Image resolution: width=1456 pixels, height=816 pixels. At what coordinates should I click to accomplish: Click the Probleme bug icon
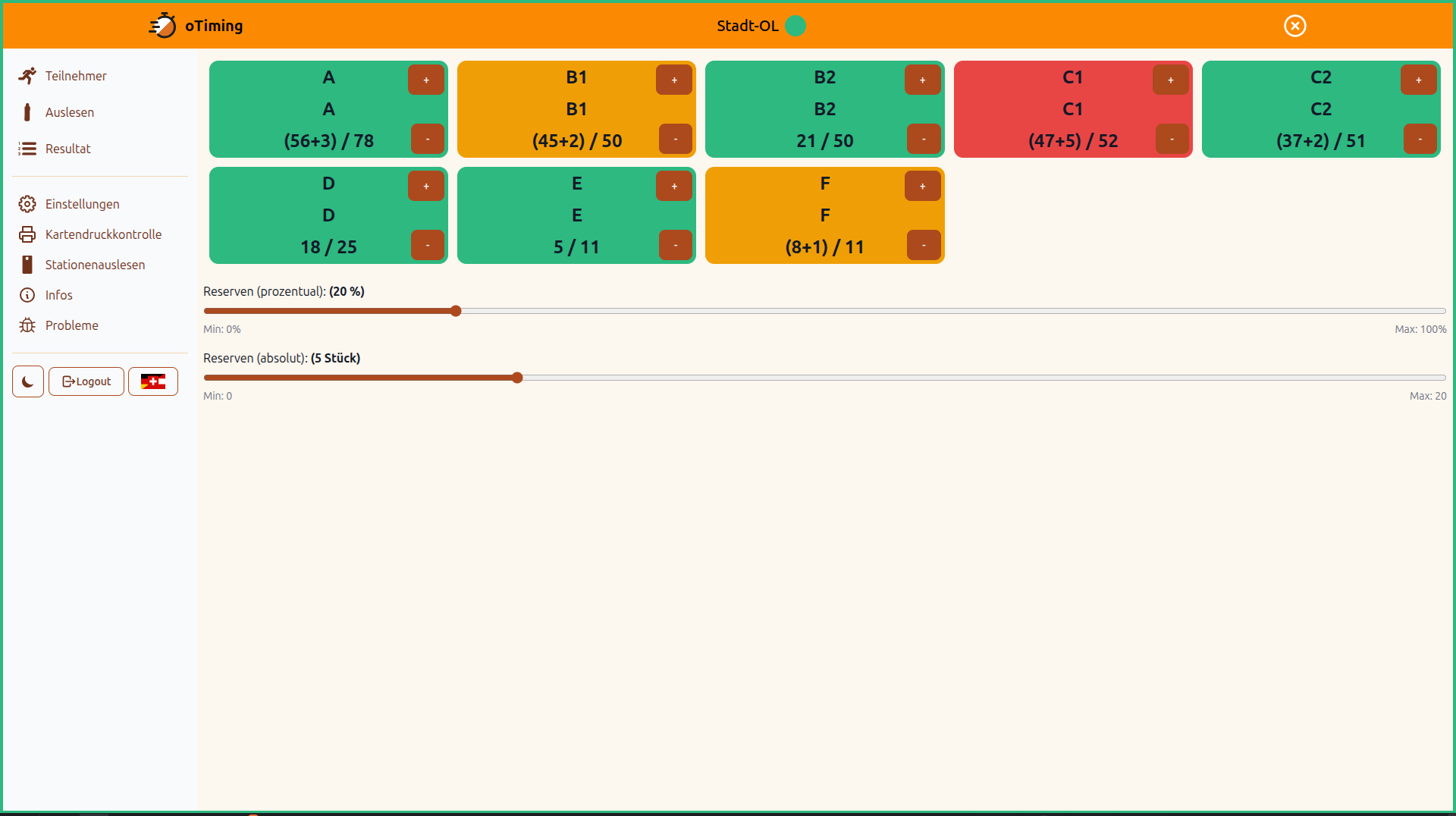pos(27,325)
